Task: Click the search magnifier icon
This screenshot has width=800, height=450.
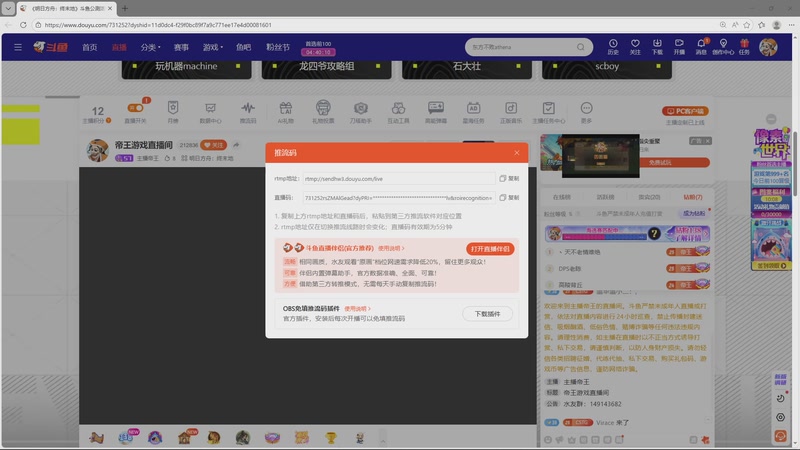Action: [x=581, y=47]
